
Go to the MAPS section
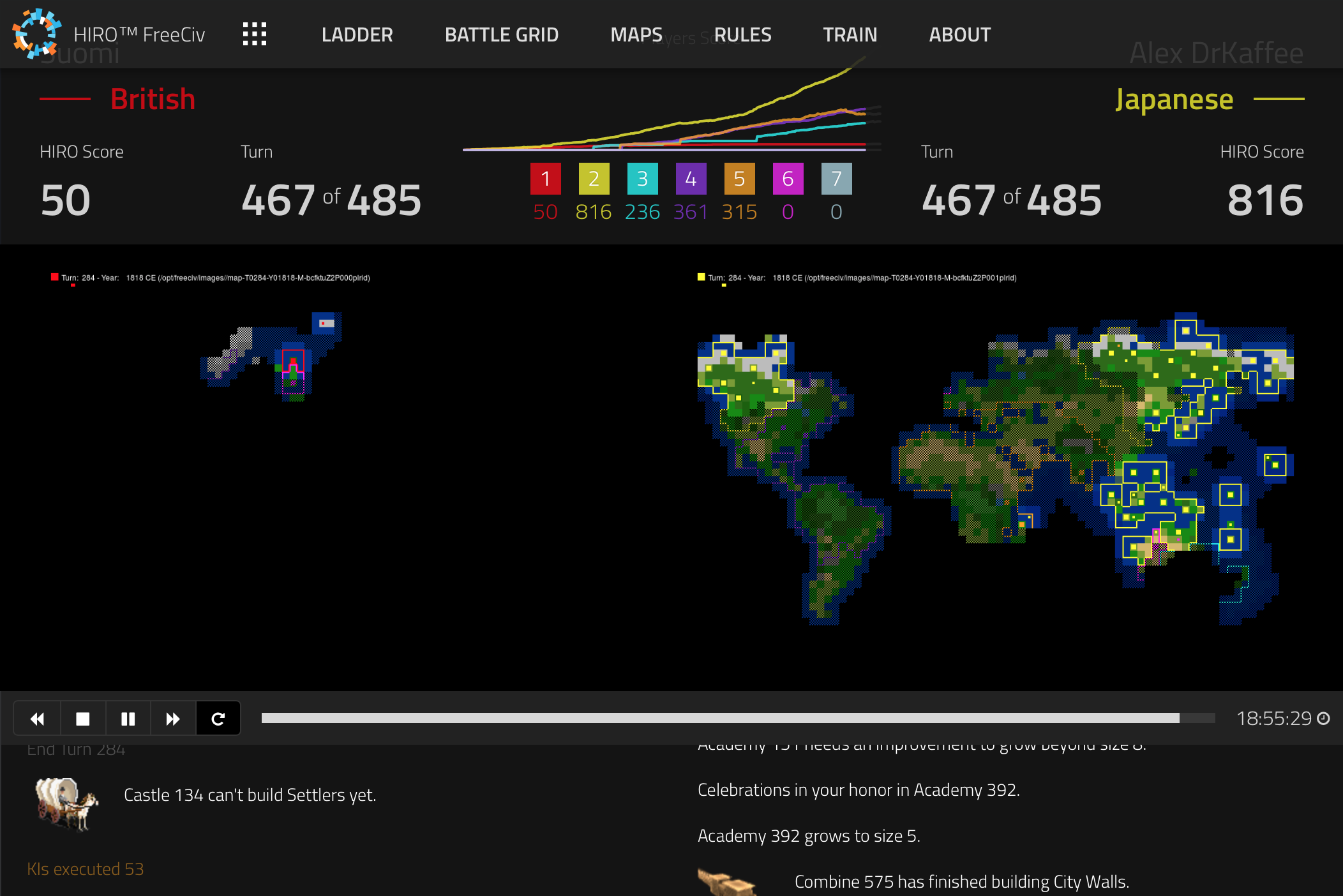pos(636,34)
